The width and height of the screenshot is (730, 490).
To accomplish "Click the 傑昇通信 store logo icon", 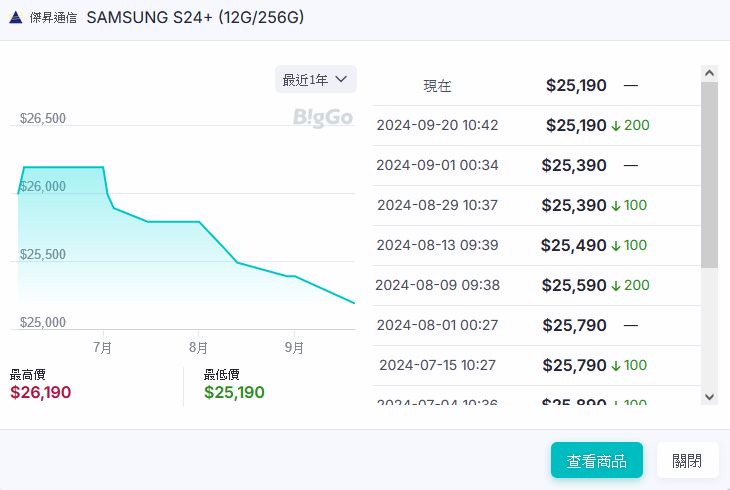I will tap(16, 18).
